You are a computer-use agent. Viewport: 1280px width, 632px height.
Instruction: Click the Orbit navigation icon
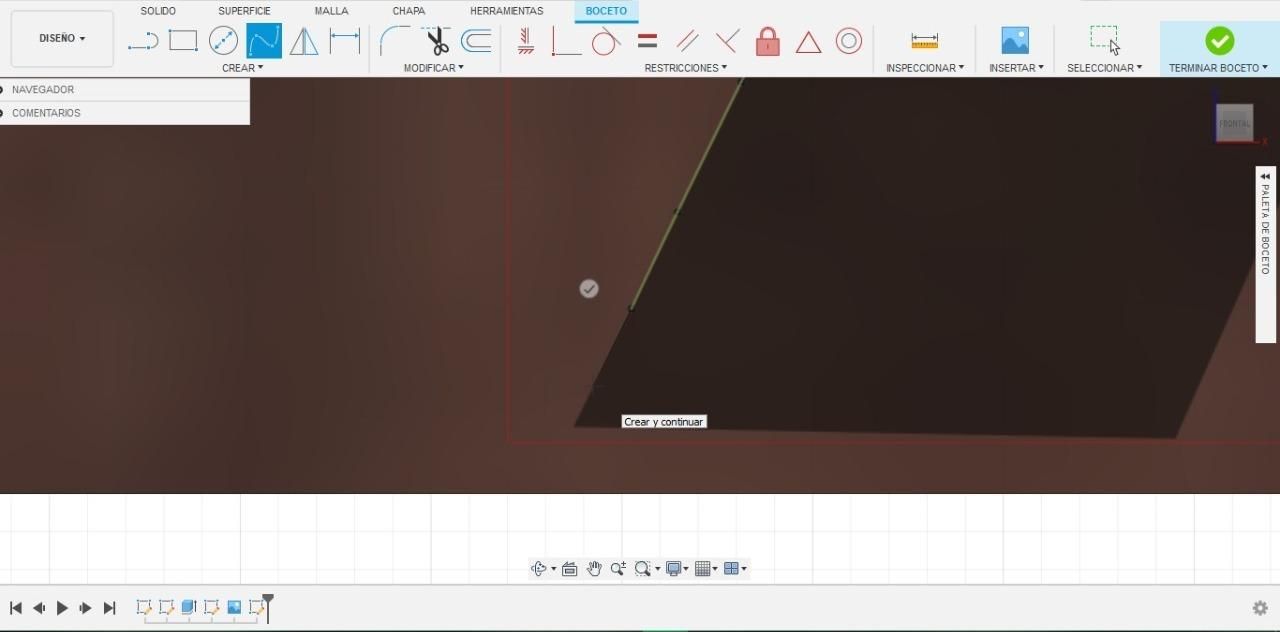[539, 569]
